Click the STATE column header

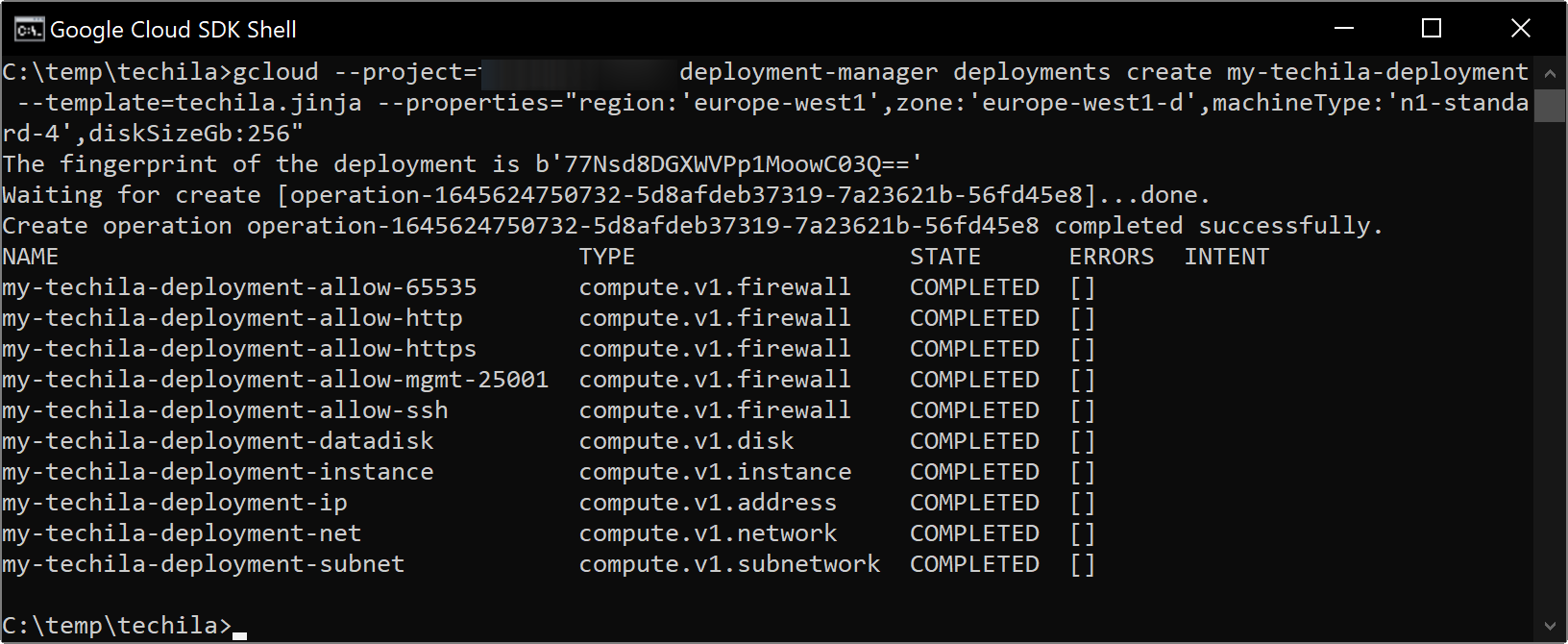click(945, 257)
